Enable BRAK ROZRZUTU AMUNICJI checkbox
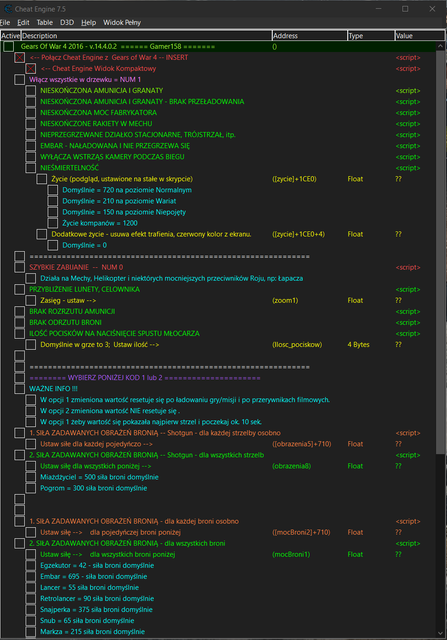This screenshot has width=447, height=640. click(20, 311)
